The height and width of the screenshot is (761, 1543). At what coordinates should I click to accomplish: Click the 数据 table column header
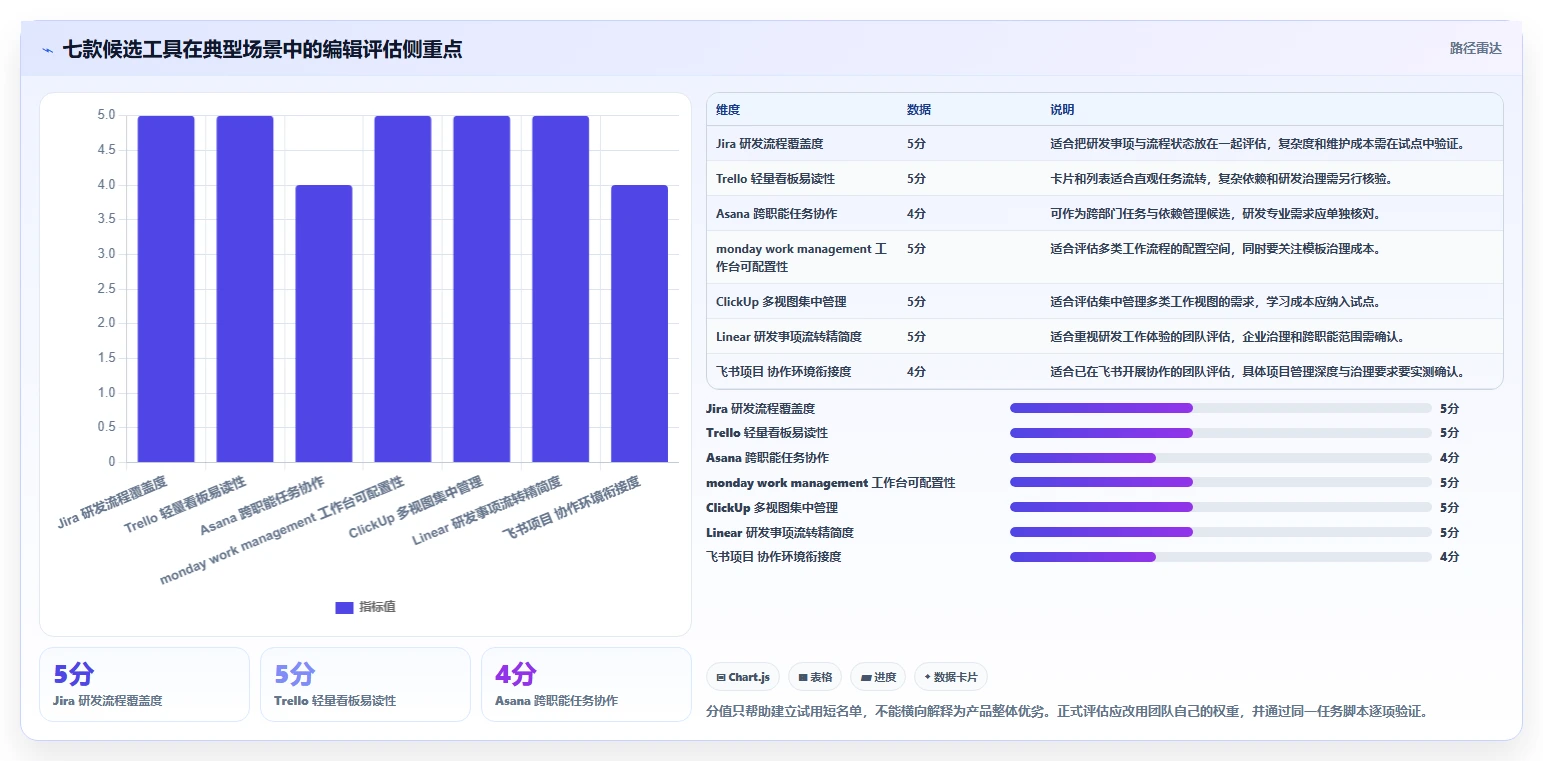pyautogui.click(x=919, y=110)
